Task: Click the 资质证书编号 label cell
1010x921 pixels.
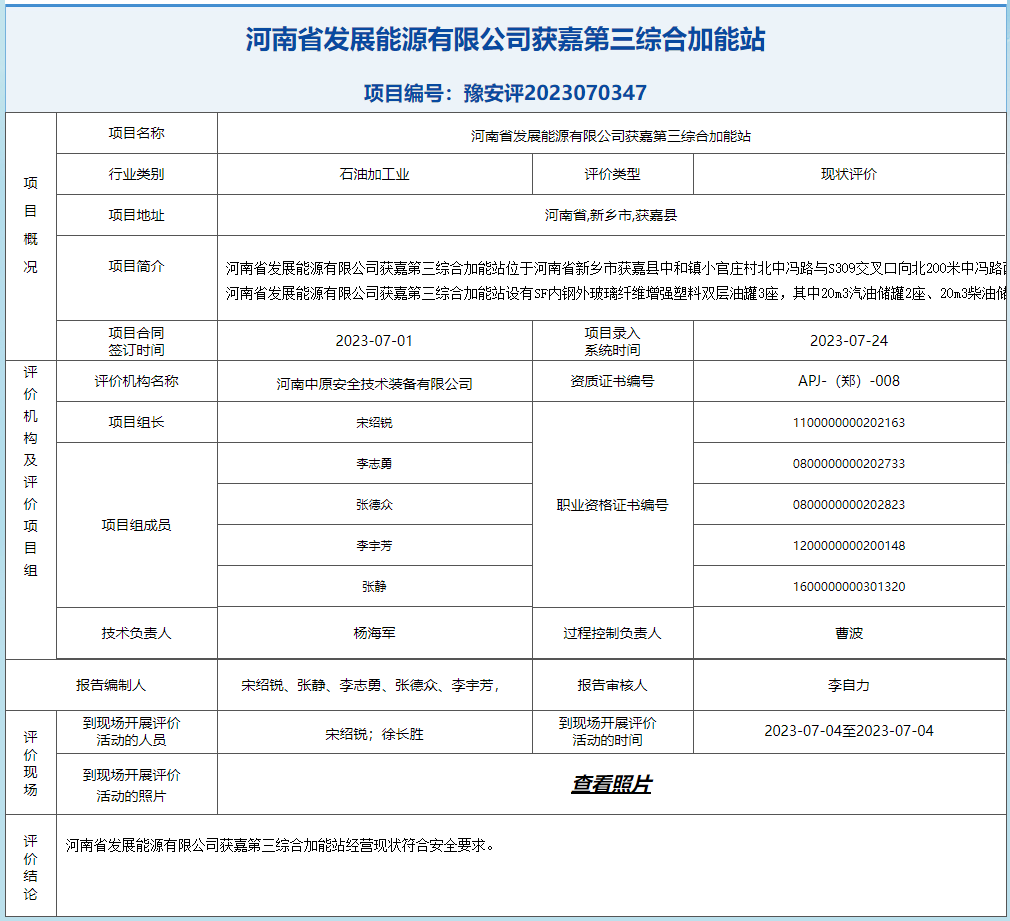Action: [613, 381]
